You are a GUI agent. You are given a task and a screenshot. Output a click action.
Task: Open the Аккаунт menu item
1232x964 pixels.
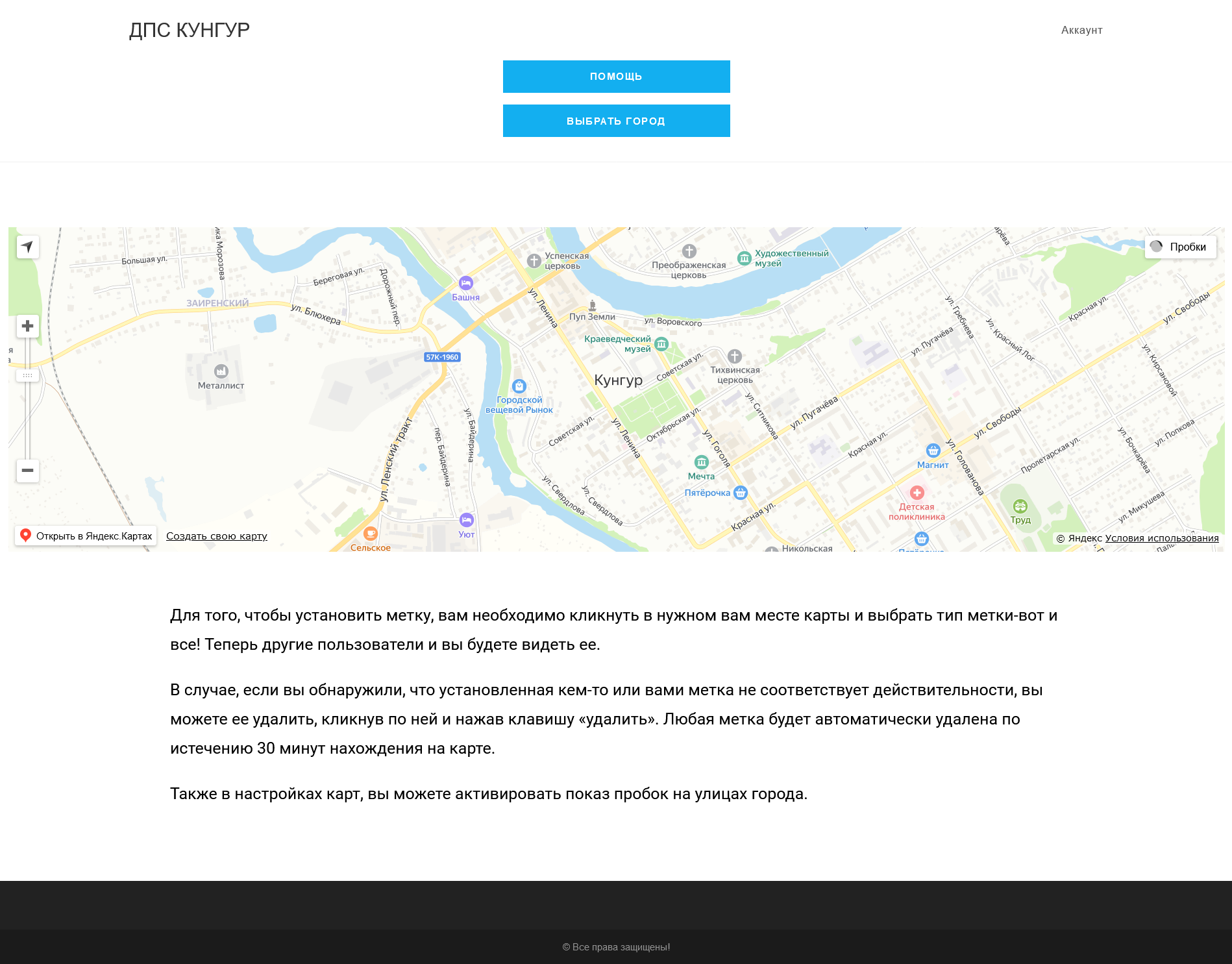1082,30
